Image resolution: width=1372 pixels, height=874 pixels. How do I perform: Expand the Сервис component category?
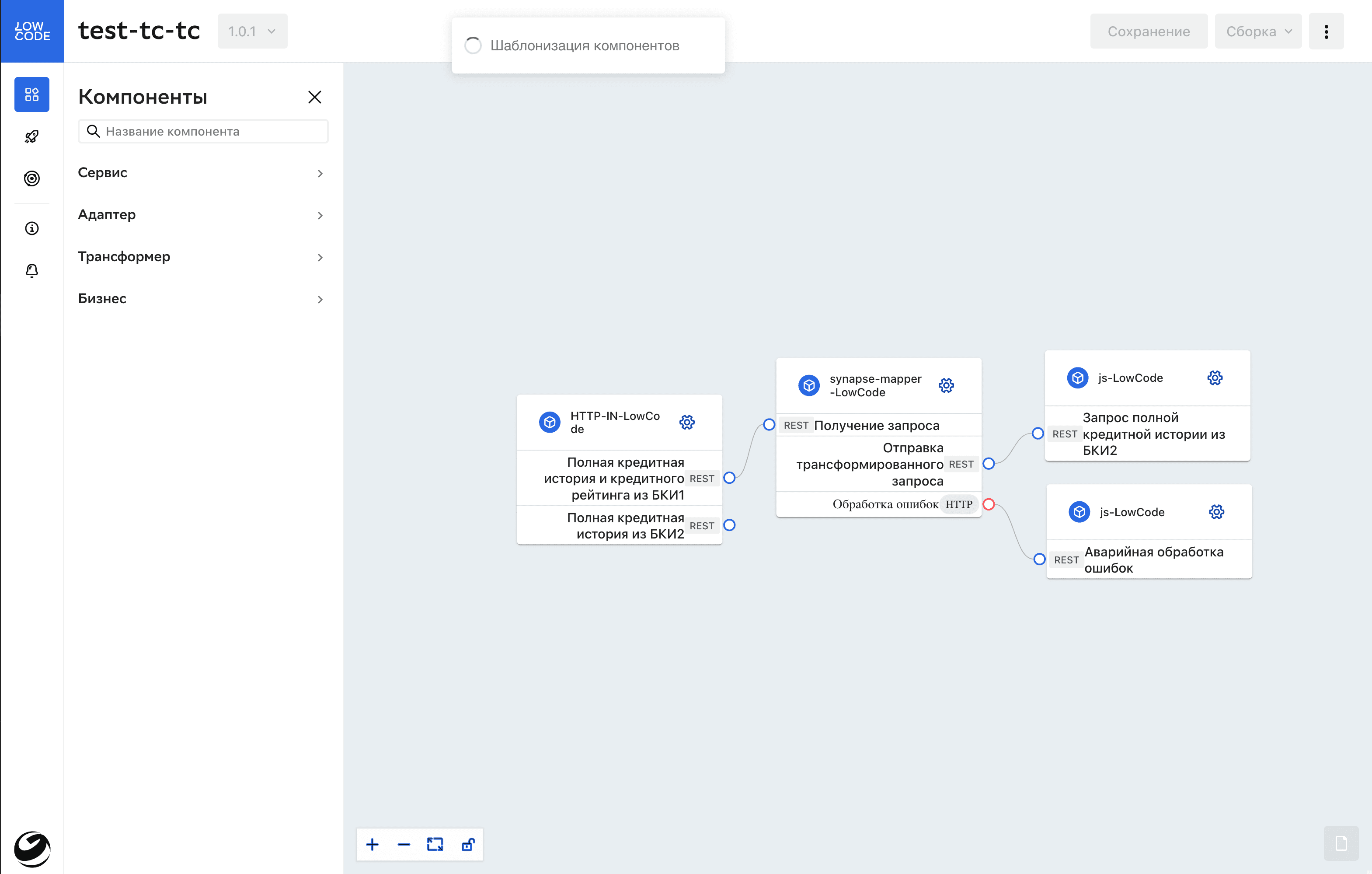[202, 173]
